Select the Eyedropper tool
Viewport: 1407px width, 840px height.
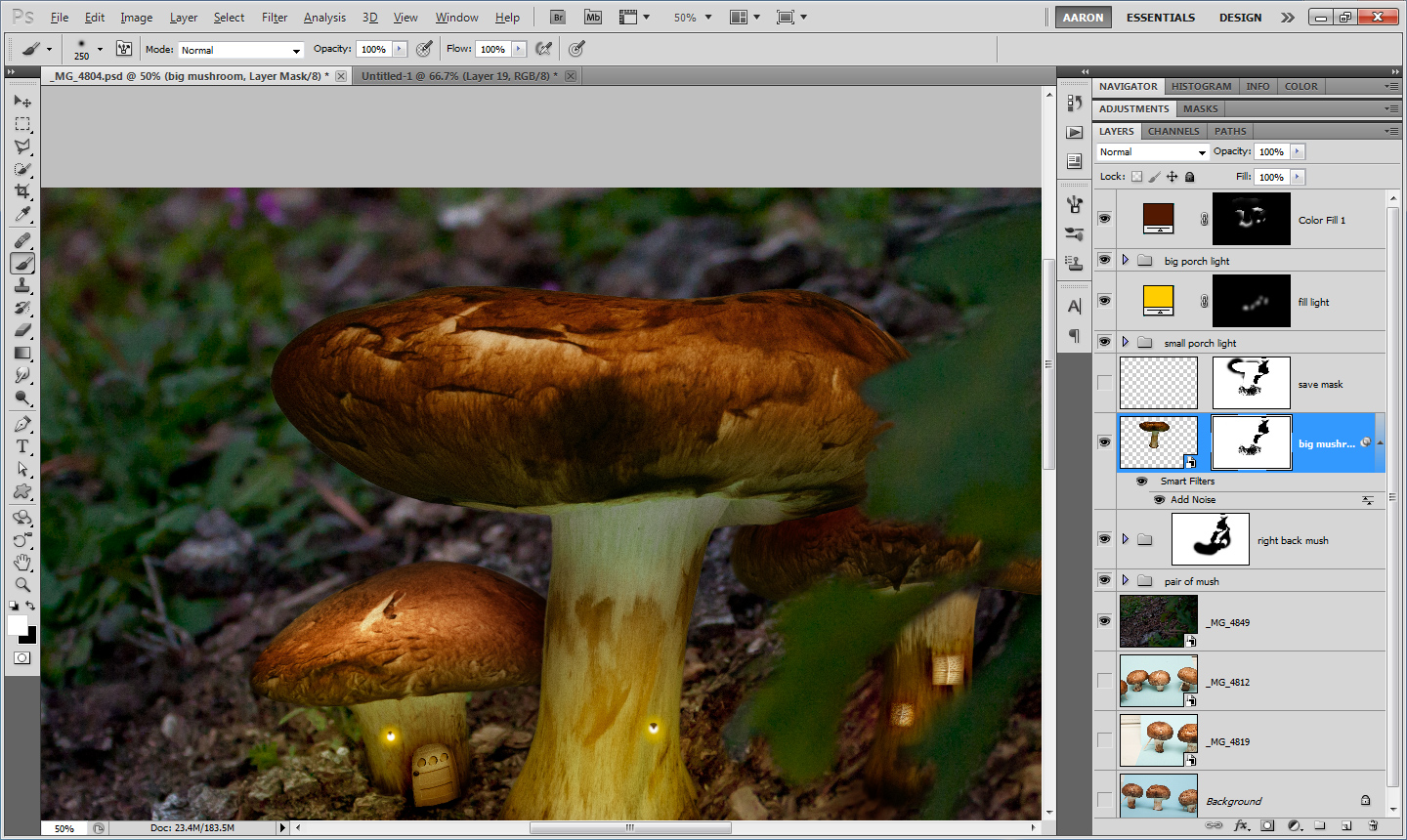tap(22, 215)
